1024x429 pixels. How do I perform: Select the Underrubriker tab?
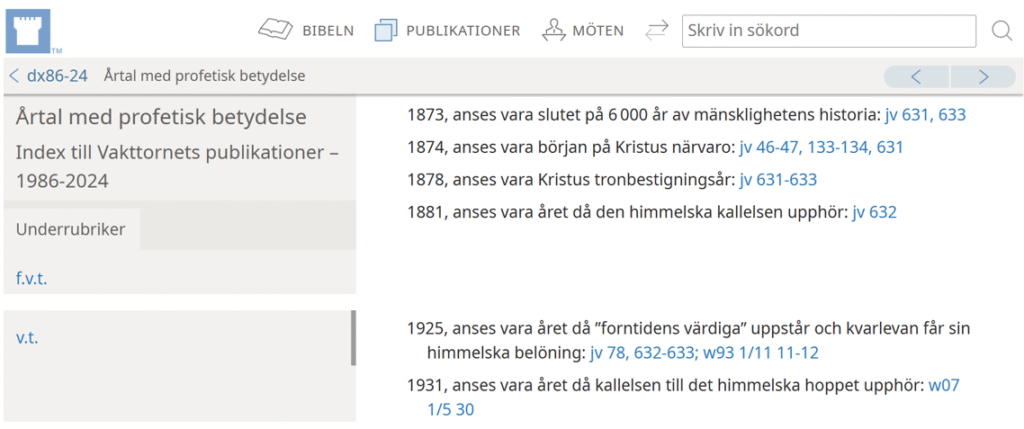click(70, 229)
